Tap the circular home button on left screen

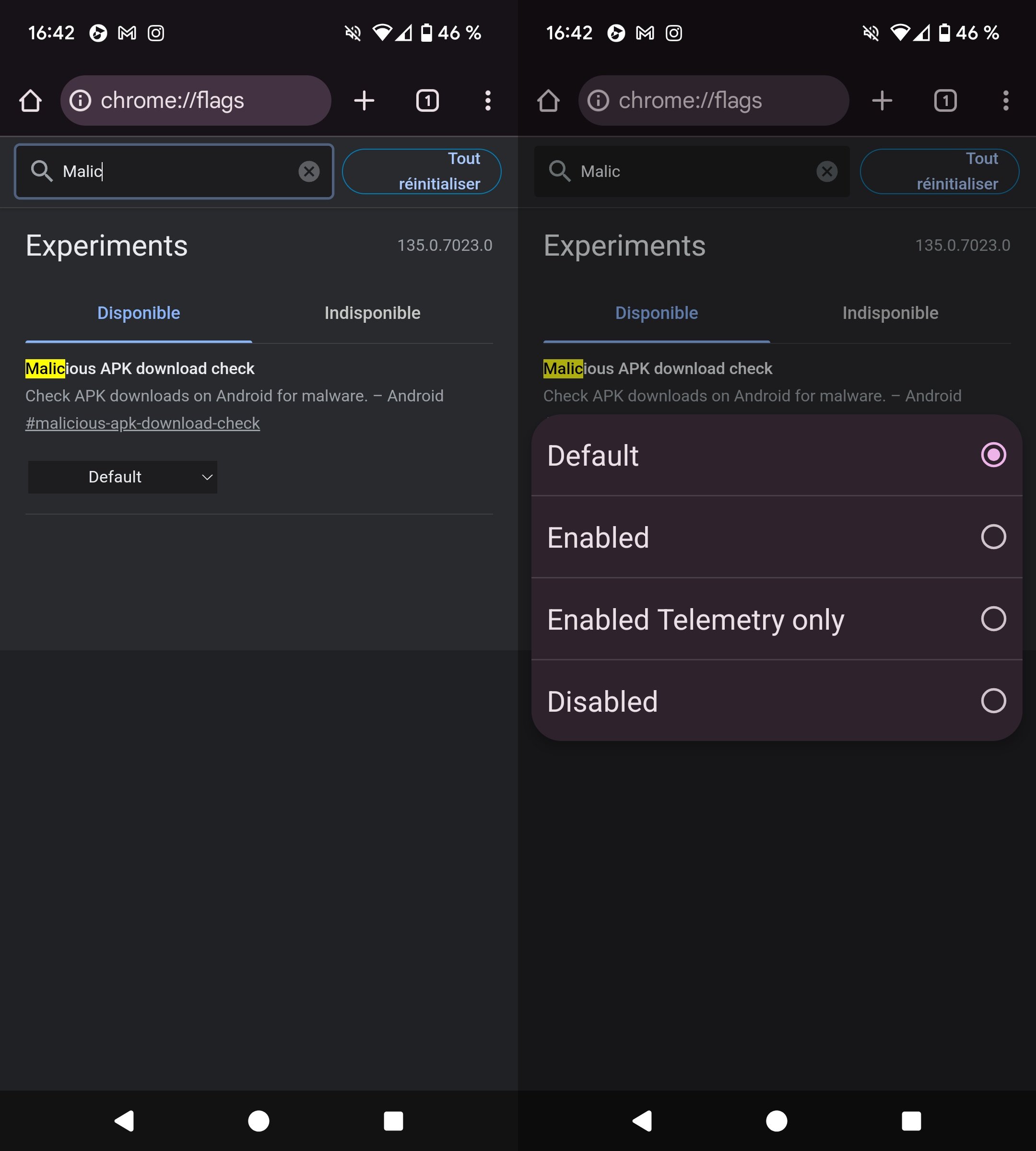[259, 1121]
